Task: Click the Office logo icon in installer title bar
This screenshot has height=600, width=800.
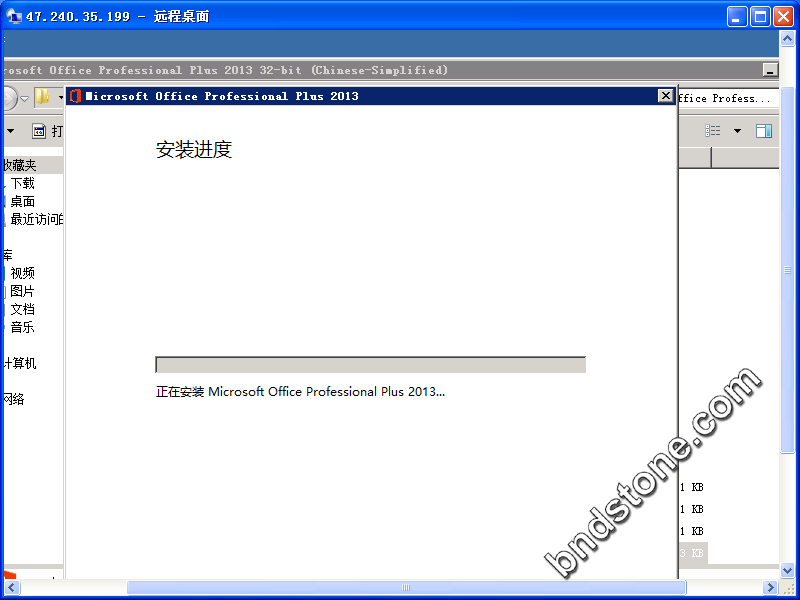Action: (75, 96)
